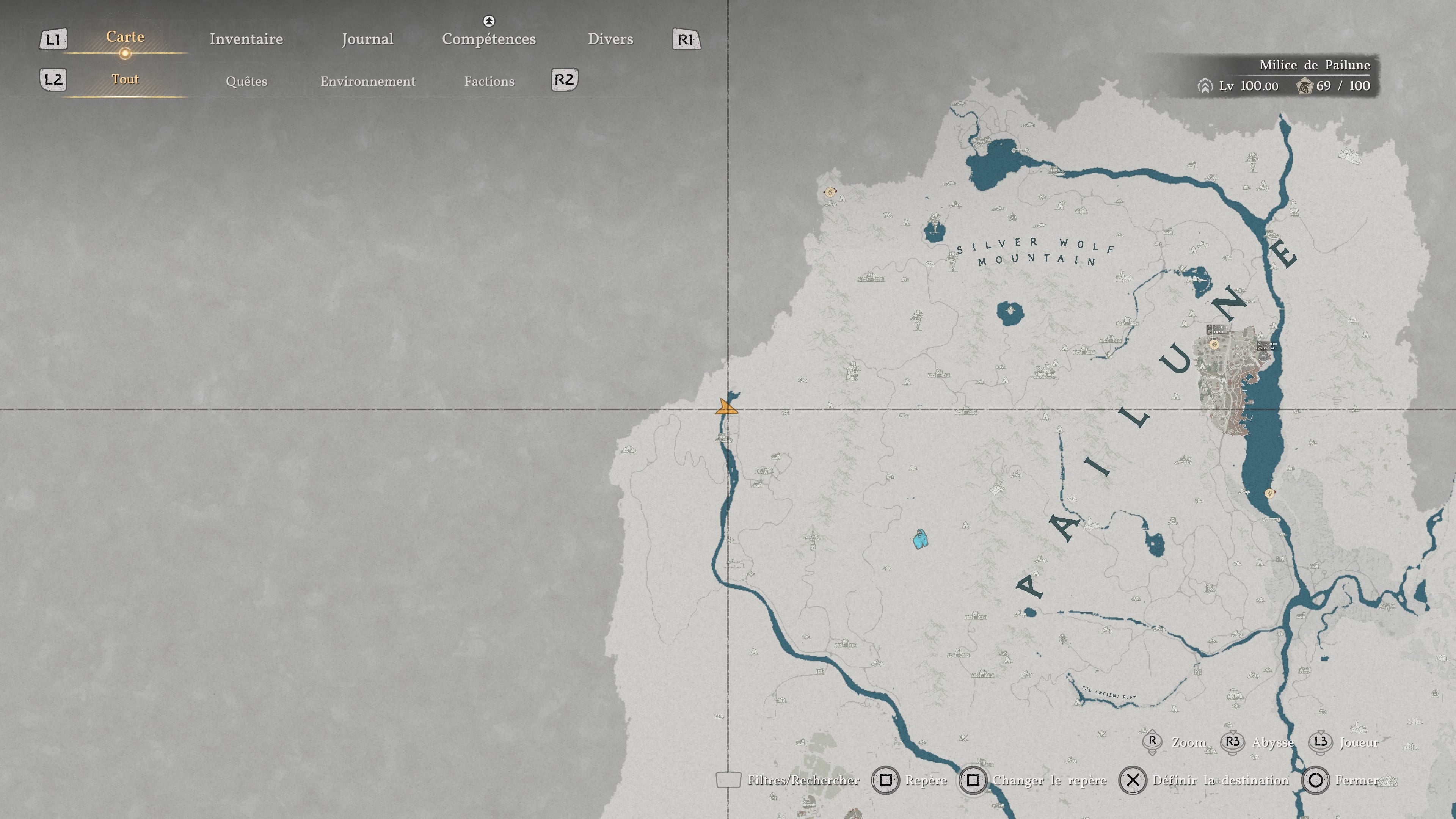Click the cross icon for Définir la destination

[1133, 781]
